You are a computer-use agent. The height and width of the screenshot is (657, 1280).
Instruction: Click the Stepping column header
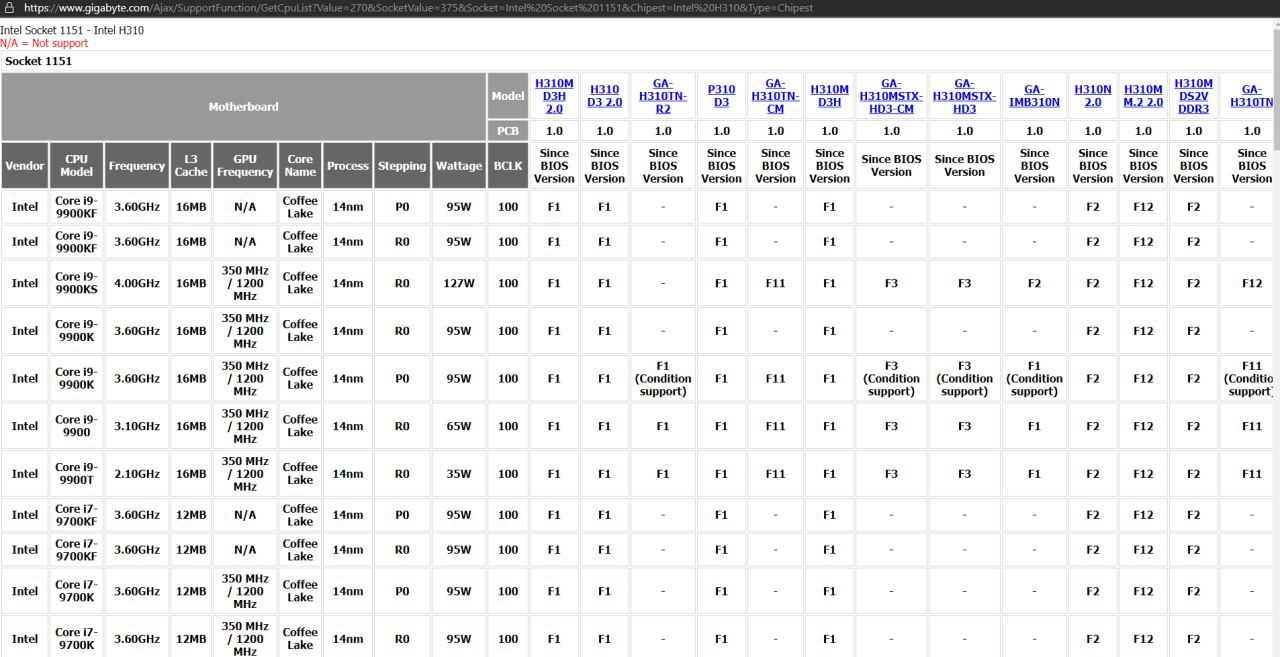[402, 166]
